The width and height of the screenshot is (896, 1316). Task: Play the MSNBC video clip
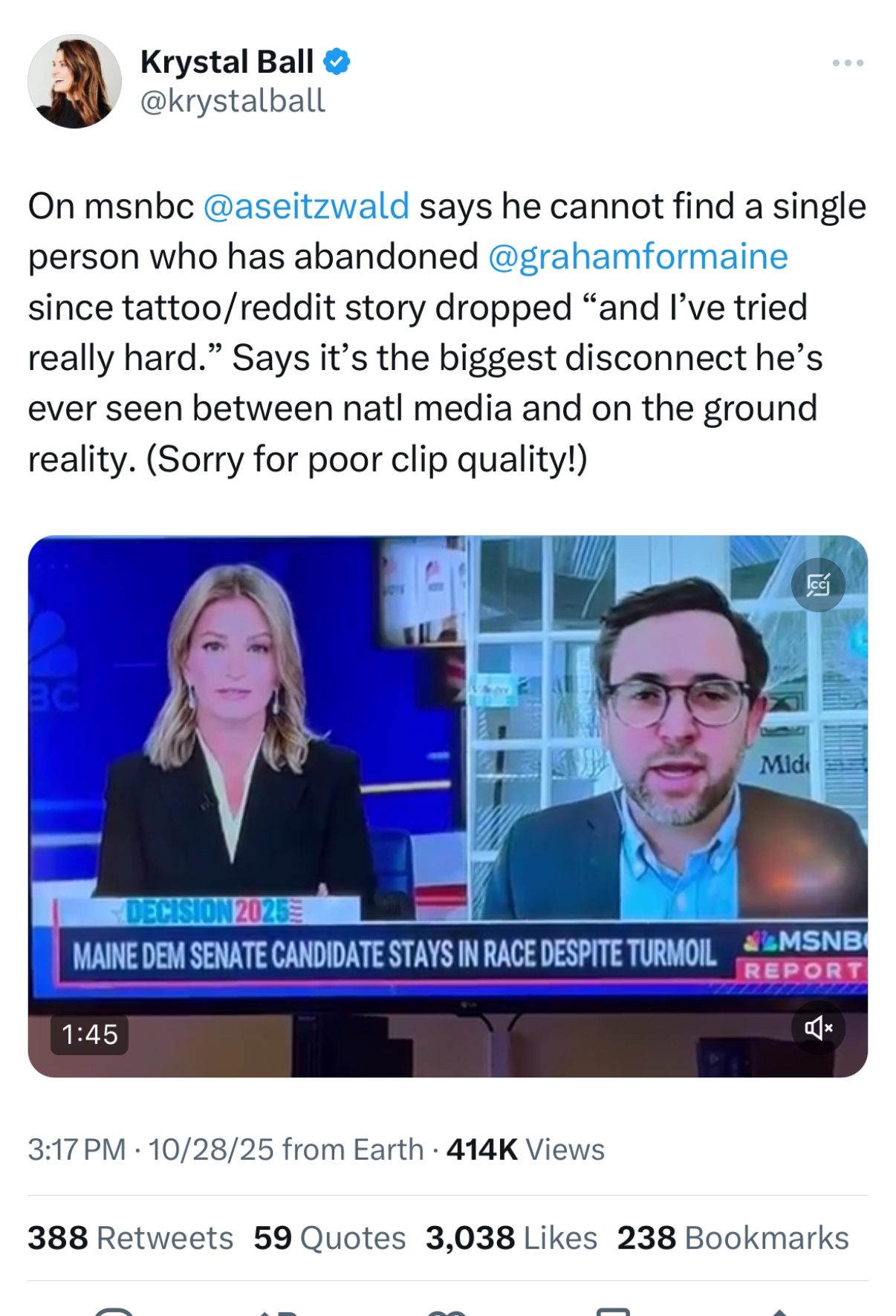(448, 806)
